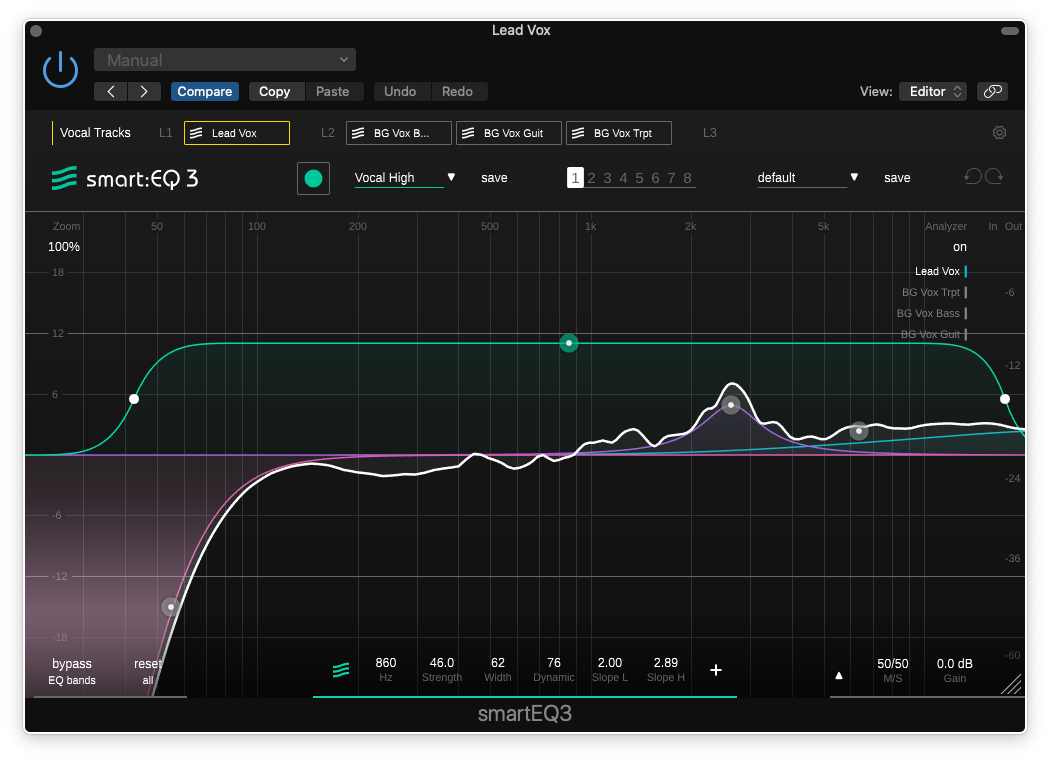Click the 860 Hz frequency value
The height and width of the screenshot is (761, 1050).
click(x=386, y=663)
